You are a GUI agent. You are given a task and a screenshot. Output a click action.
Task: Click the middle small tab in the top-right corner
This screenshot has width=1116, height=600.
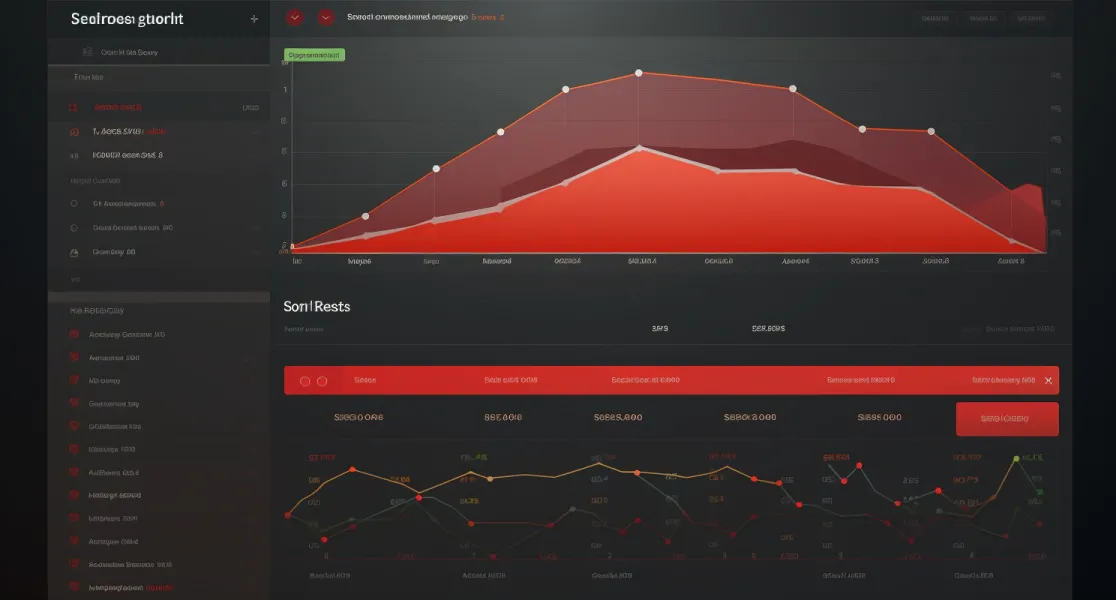point(983,19)
